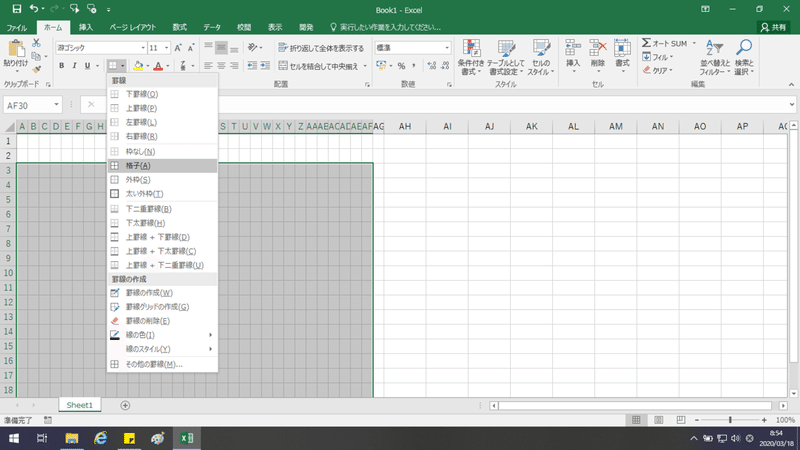Screen dimensions: 800x450
Task: Toggle Underline formatting
Action: pyautogui.click(x=87, y=66)
